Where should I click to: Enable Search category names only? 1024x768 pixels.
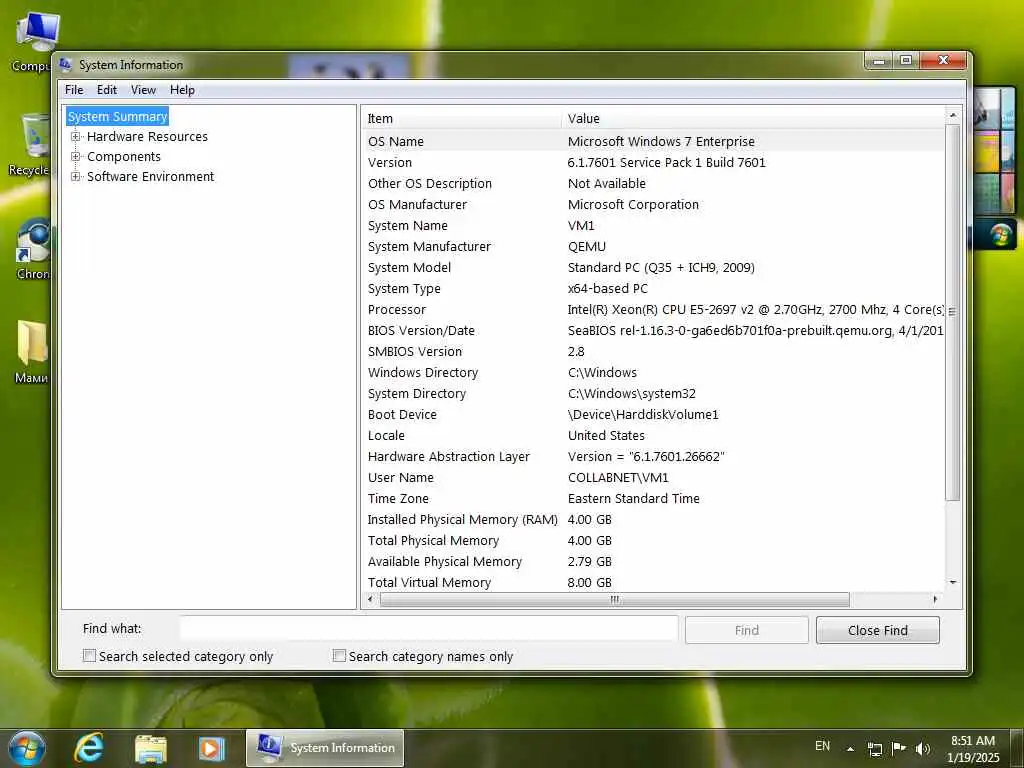tap(339, 656)
